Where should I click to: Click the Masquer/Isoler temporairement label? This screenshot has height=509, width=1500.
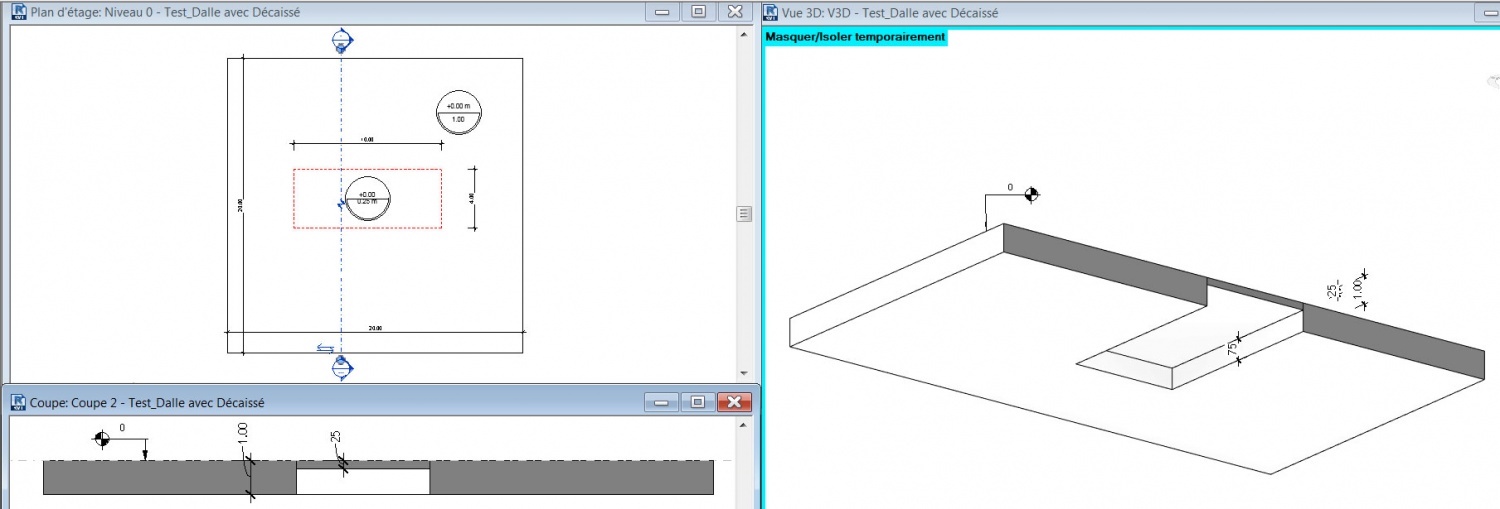click(854, 37)
